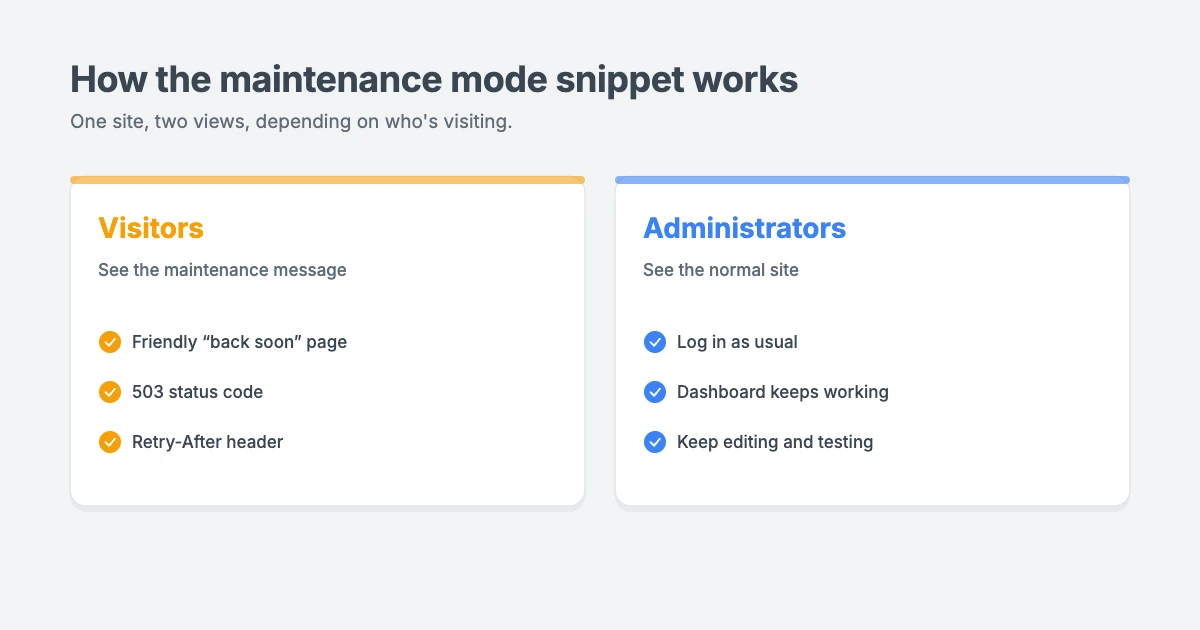1200x630 pixels.
Task: Click the "See the normal site" text
Action: 721,270
